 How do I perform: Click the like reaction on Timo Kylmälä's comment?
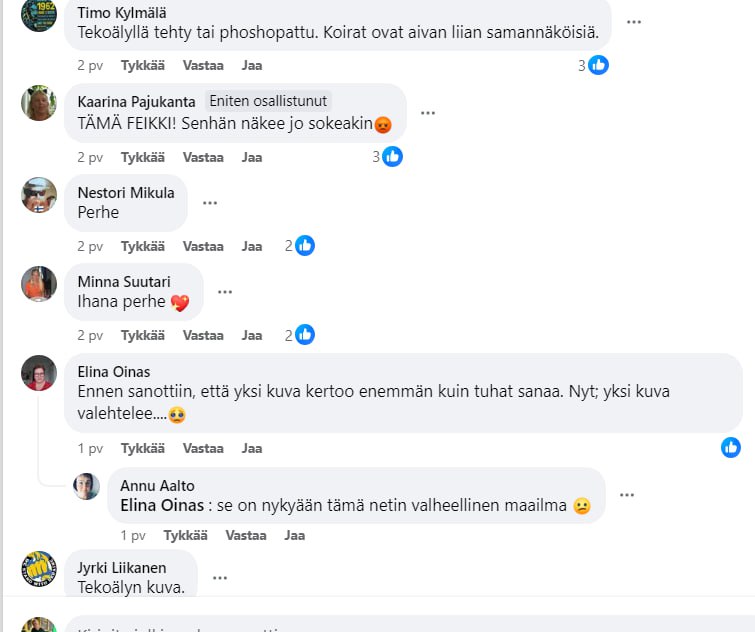[599, 65]
